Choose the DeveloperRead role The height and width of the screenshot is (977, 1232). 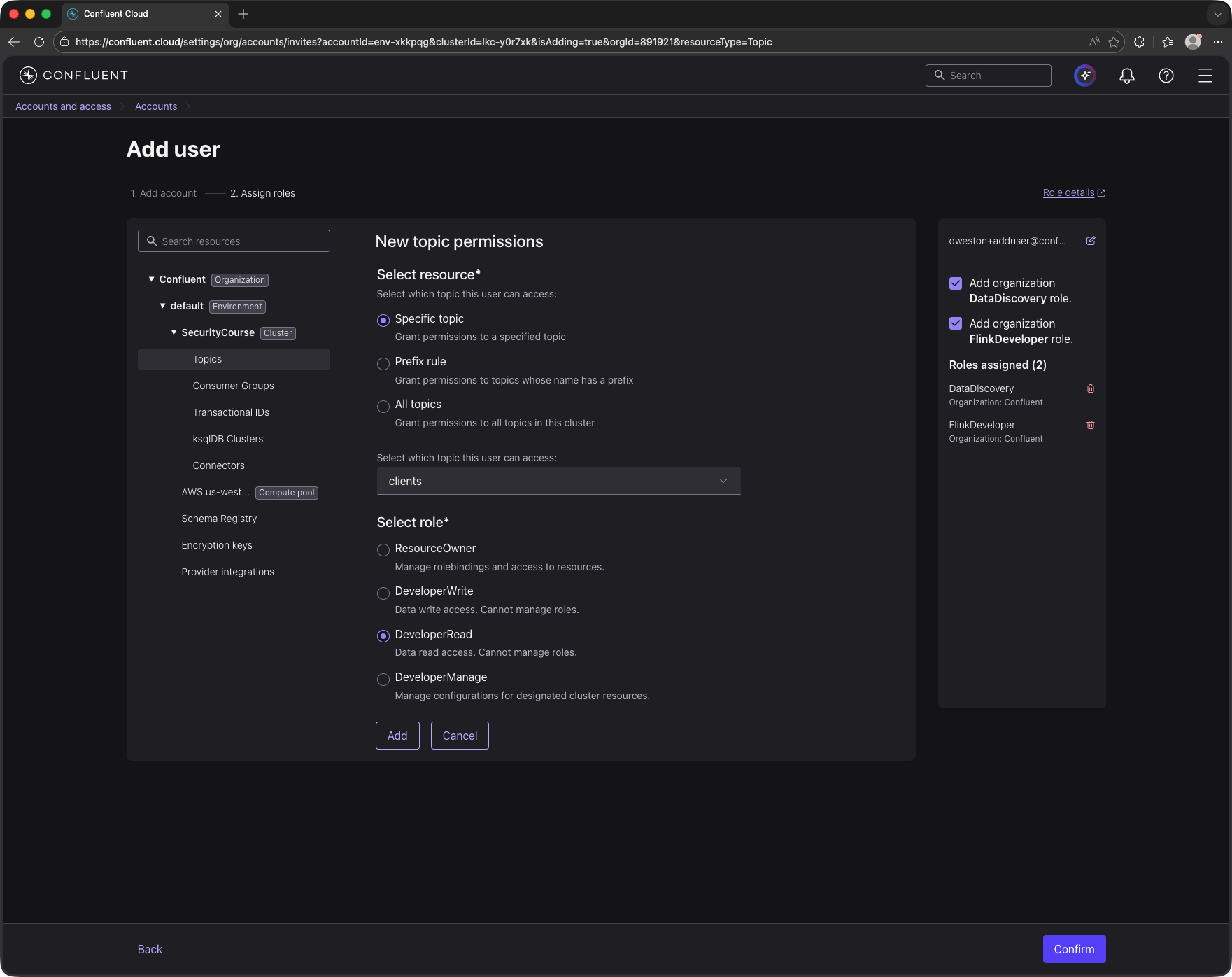coord(383,636)
